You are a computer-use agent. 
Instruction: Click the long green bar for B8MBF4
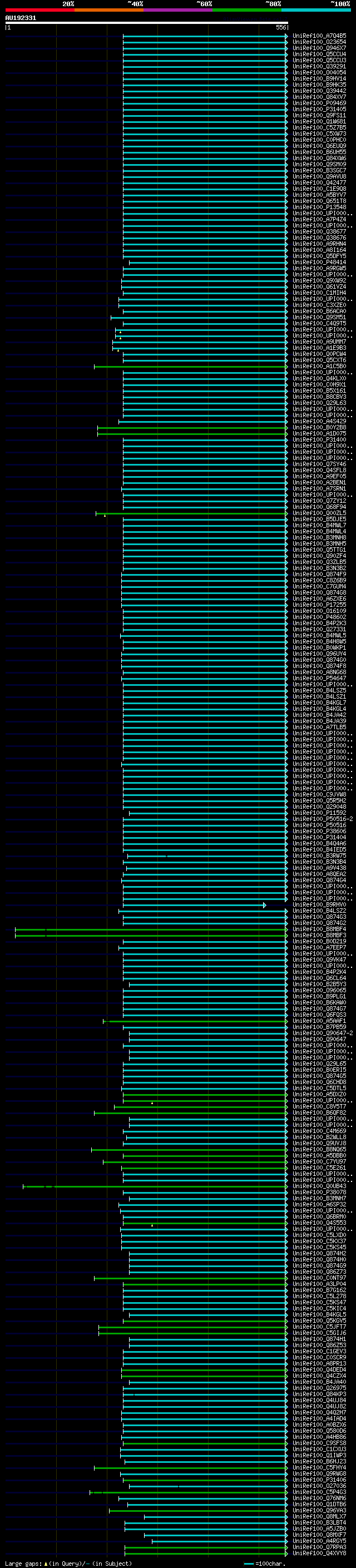click(151, 929)
